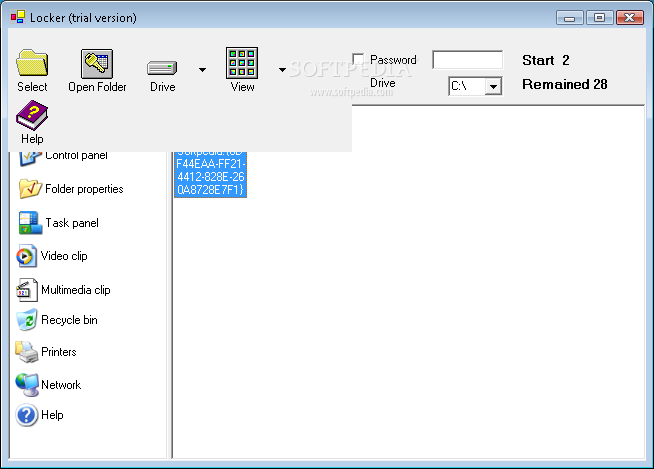Click the Select folder icon in toolbar
This screenshot has height=469, width=654.
pos(32,63)
